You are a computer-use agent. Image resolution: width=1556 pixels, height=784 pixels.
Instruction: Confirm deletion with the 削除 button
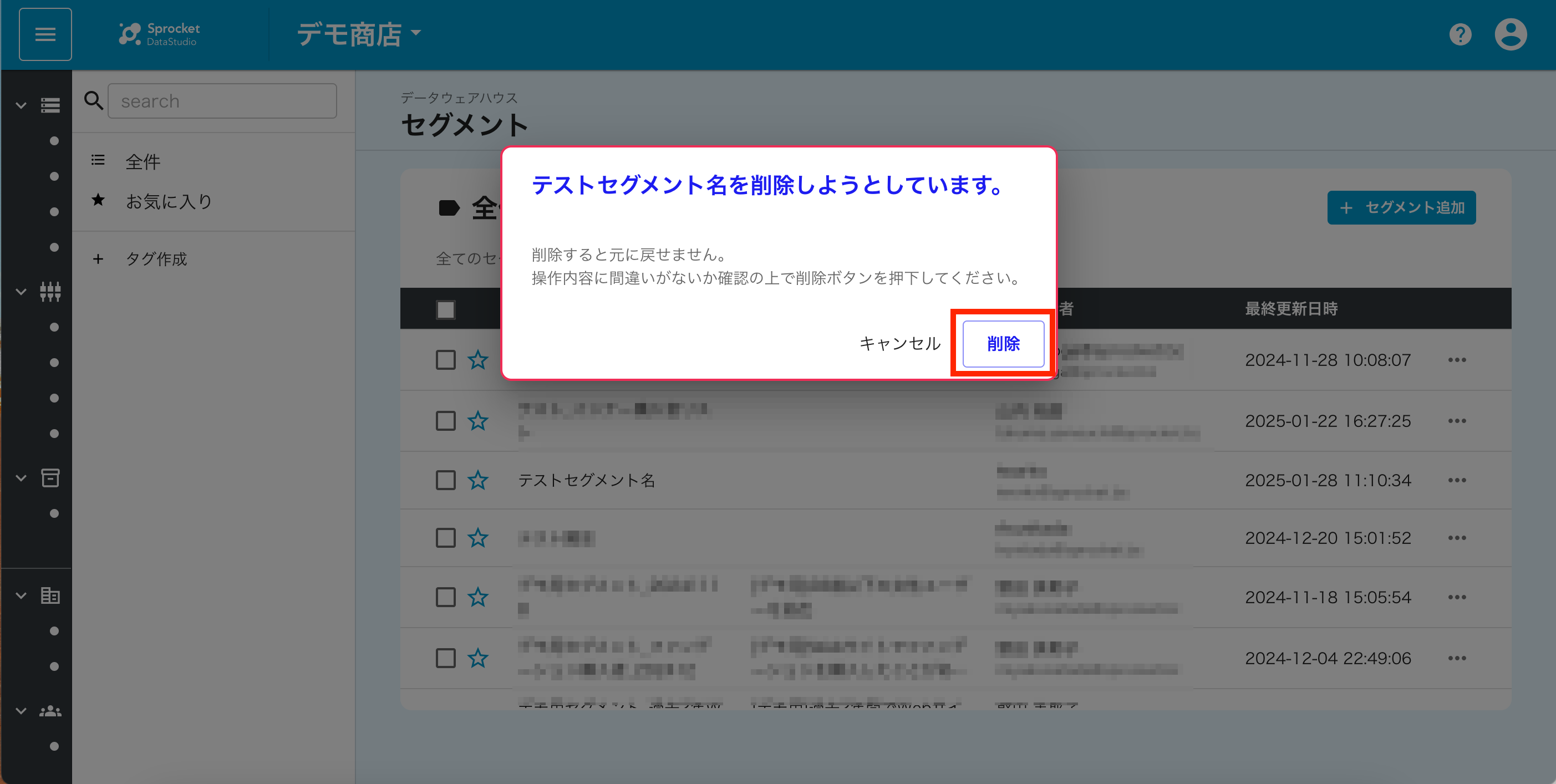(1003, 344)
